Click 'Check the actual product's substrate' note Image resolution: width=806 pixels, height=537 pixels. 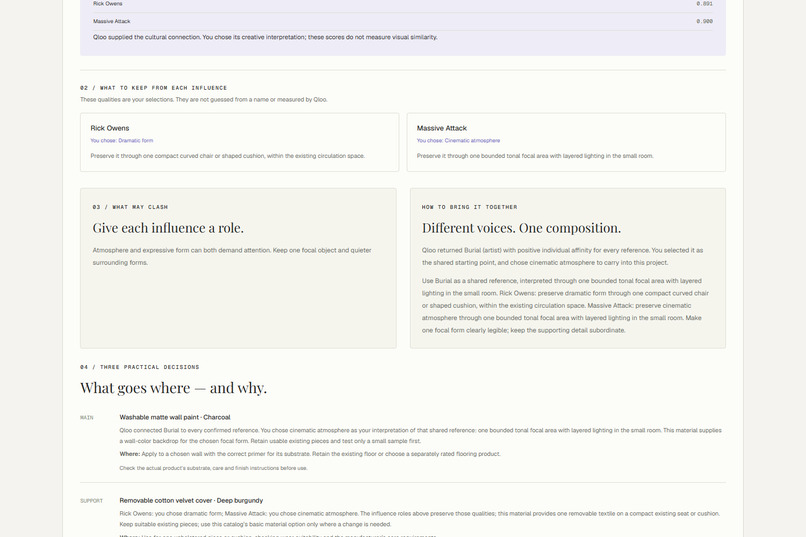(213, 468)
